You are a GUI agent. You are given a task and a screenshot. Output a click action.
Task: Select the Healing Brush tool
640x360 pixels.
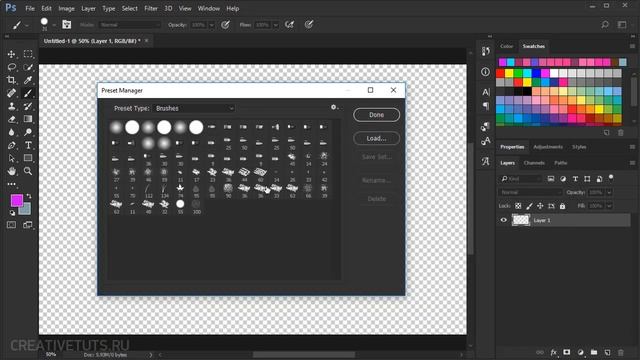11,93
